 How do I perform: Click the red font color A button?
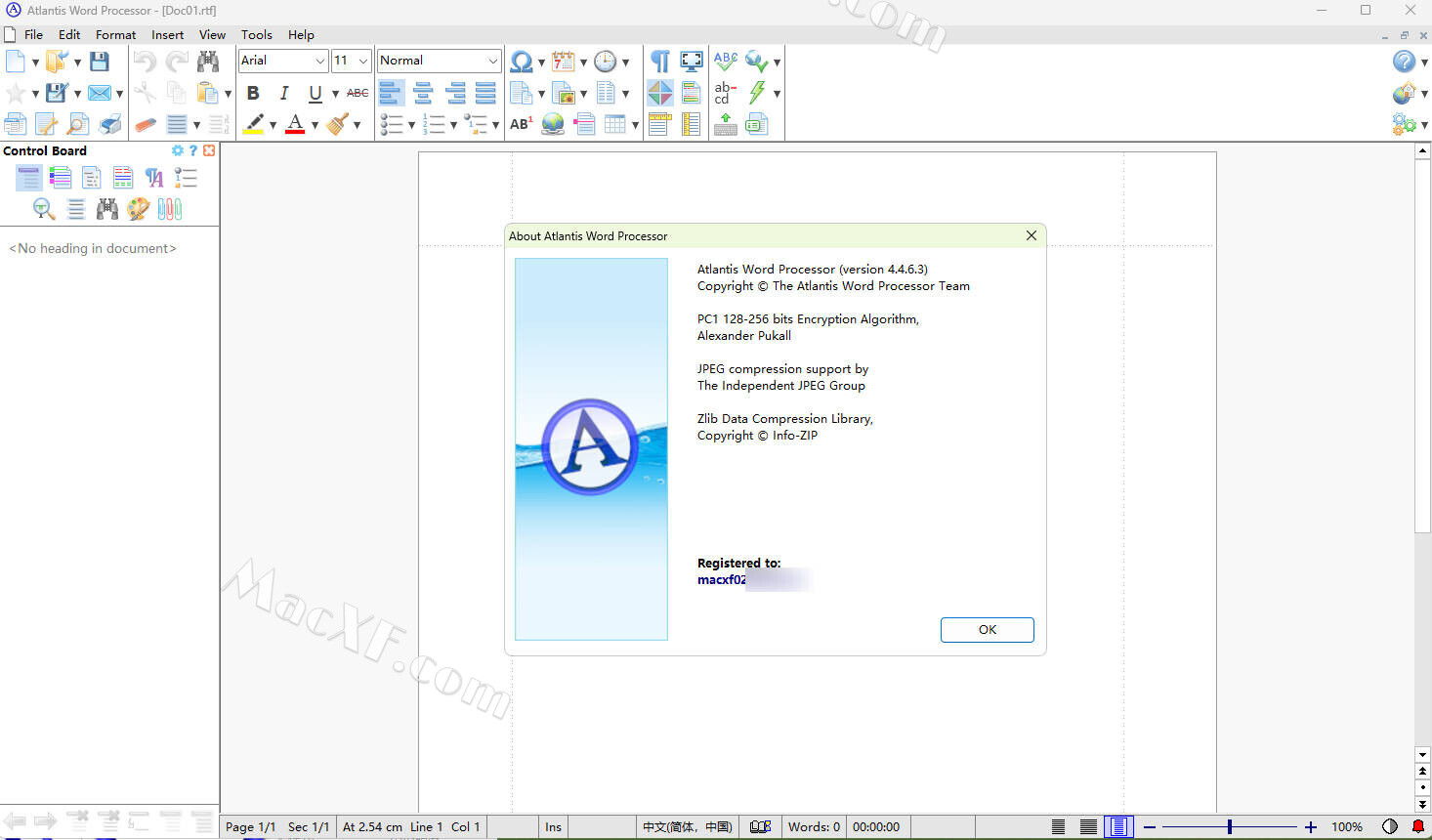(x=296, y=124)
